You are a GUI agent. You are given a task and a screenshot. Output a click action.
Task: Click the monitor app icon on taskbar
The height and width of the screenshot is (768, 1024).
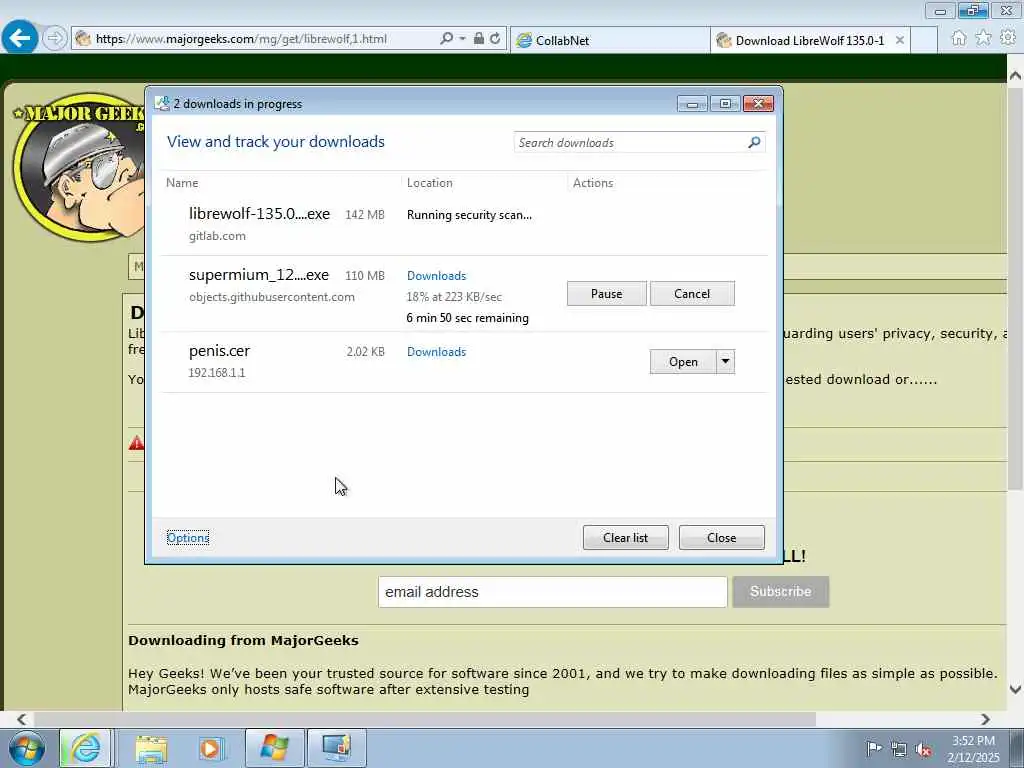[x=336, y=748]
